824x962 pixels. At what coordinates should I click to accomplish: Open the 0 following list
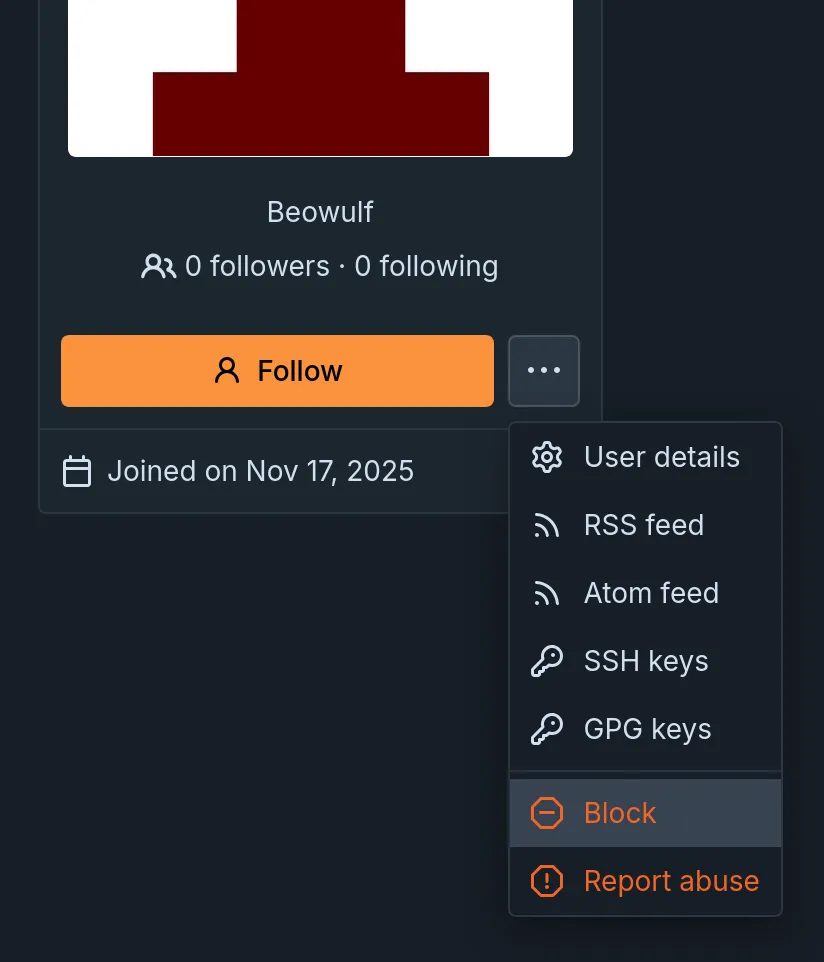pyautogui.click(x=424, y=266)
